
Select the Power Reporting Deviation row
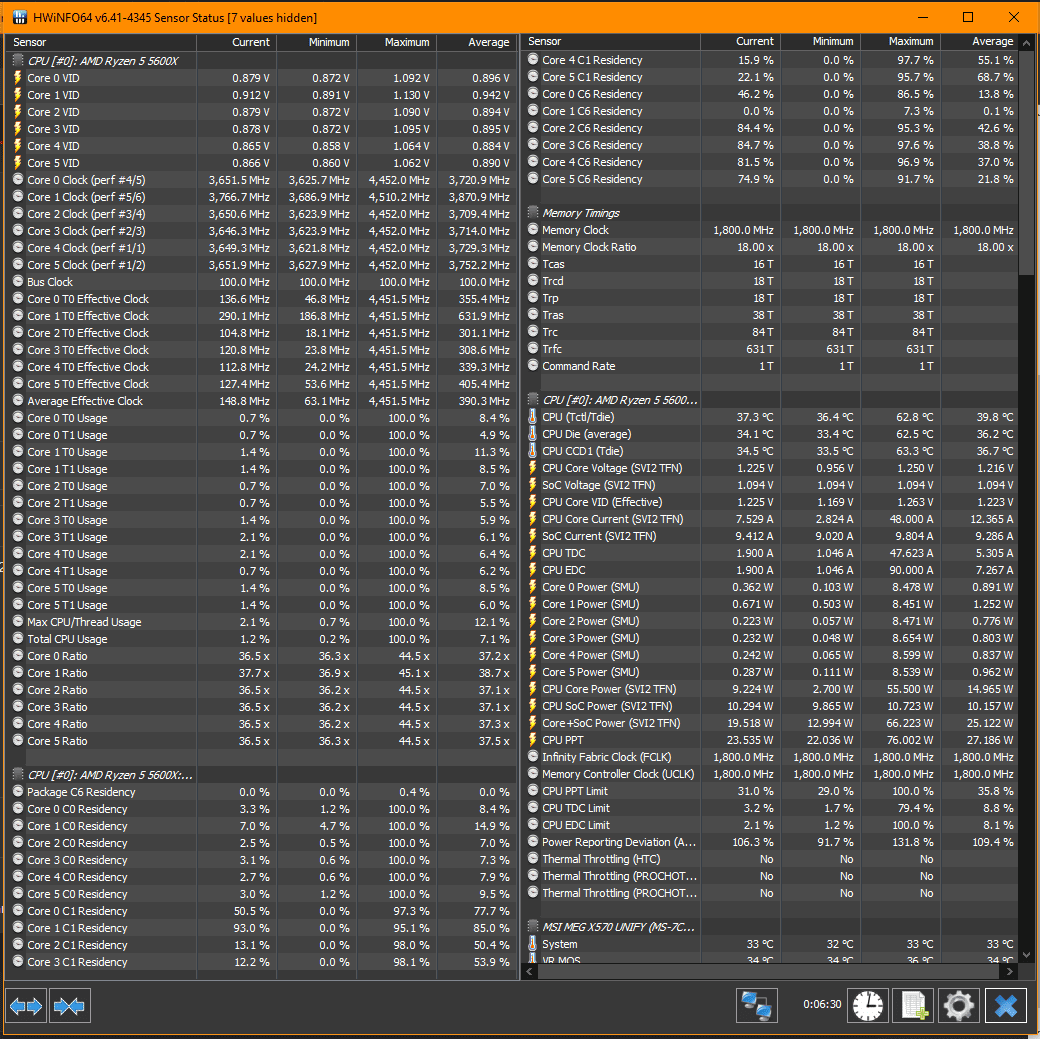coord(770,842)
